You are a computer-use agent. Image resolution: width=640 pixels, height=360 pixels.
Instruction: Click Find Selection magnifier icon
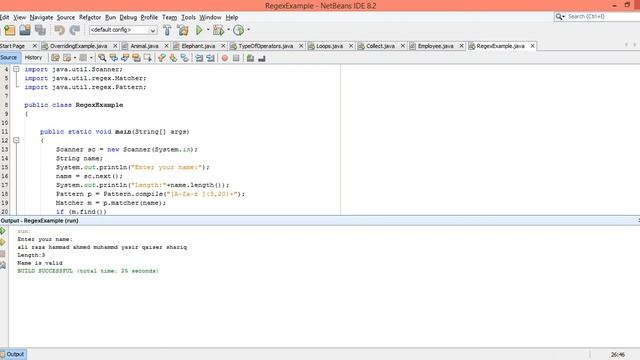pyautogui.click(x=102, y=58)
